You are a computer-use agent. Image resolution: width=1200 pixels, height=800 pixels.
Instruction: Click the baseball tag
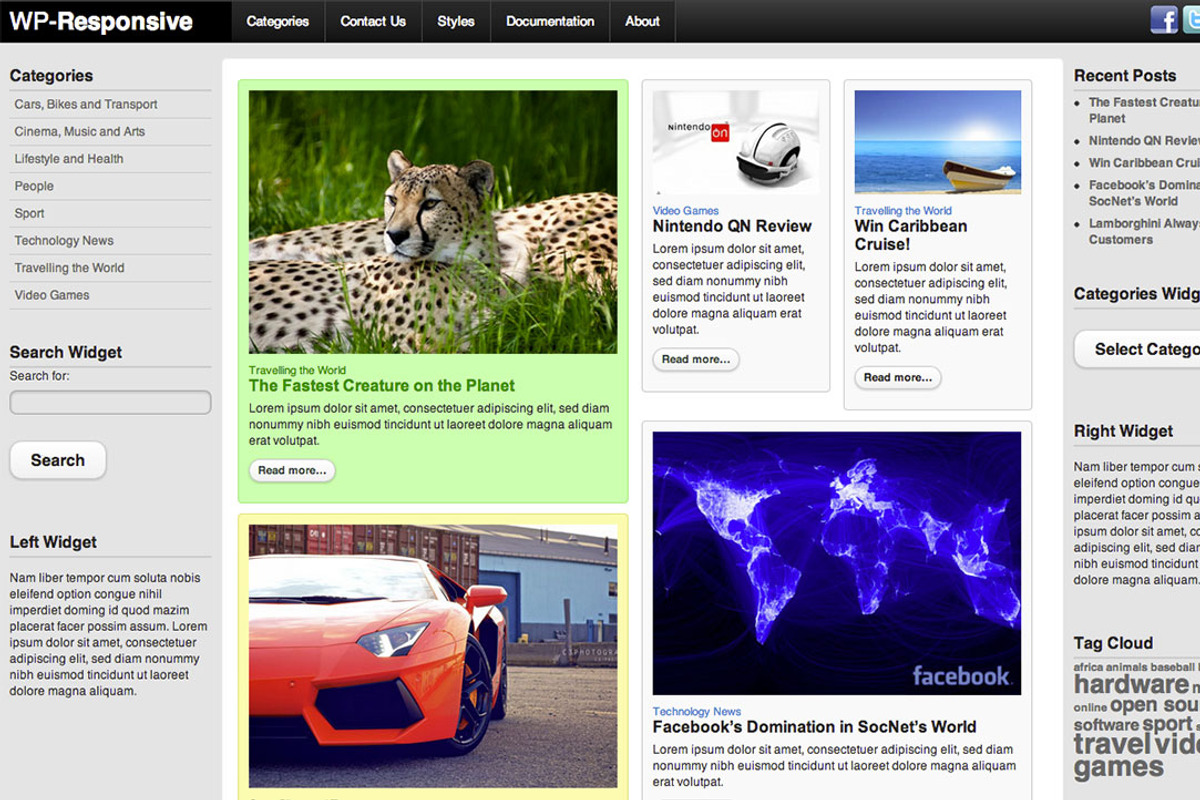pos(1172,667)
